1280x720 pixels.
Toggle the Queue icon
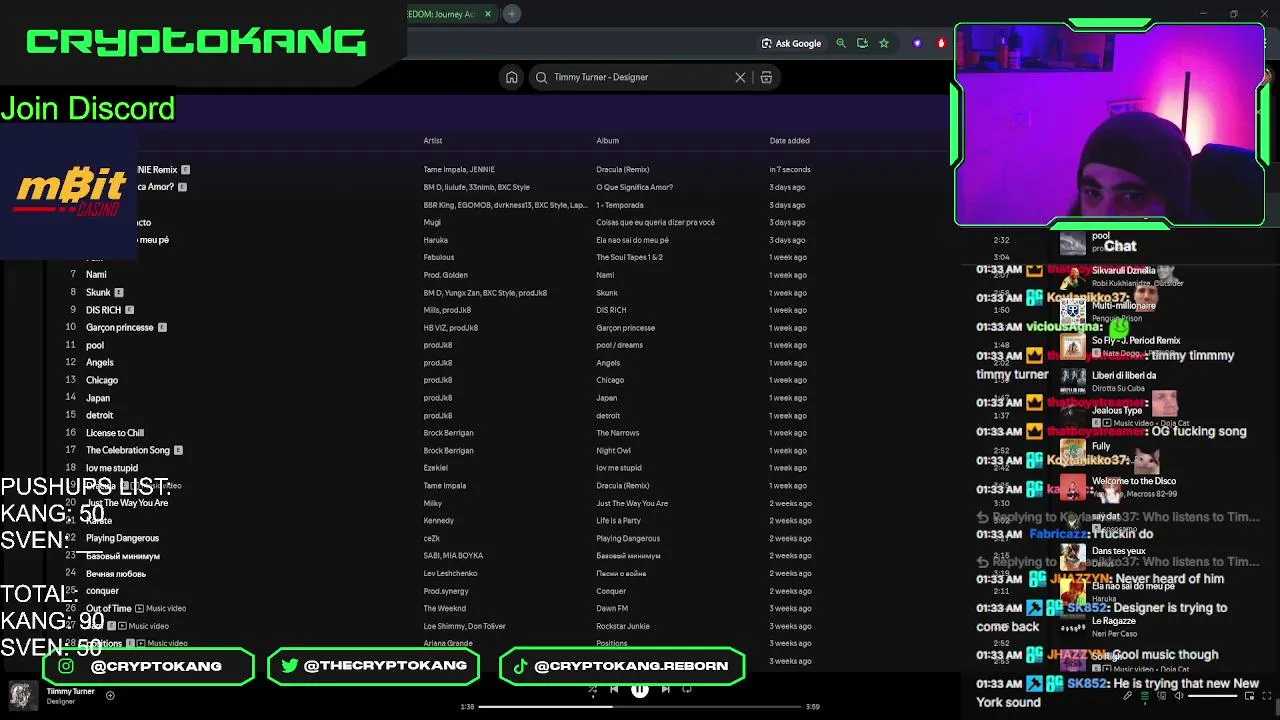click(1145, 696)
